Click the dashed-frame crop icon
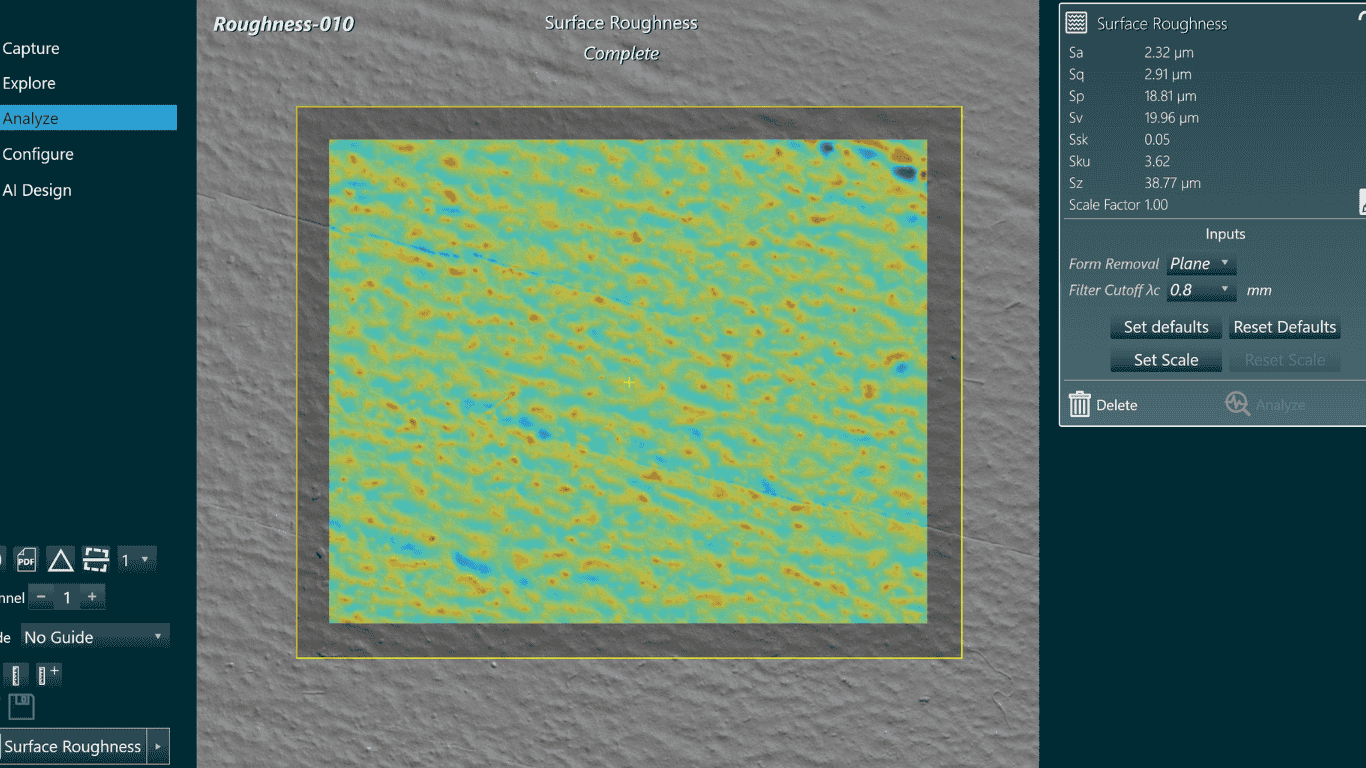1366x768 pixels. (95, 560)
